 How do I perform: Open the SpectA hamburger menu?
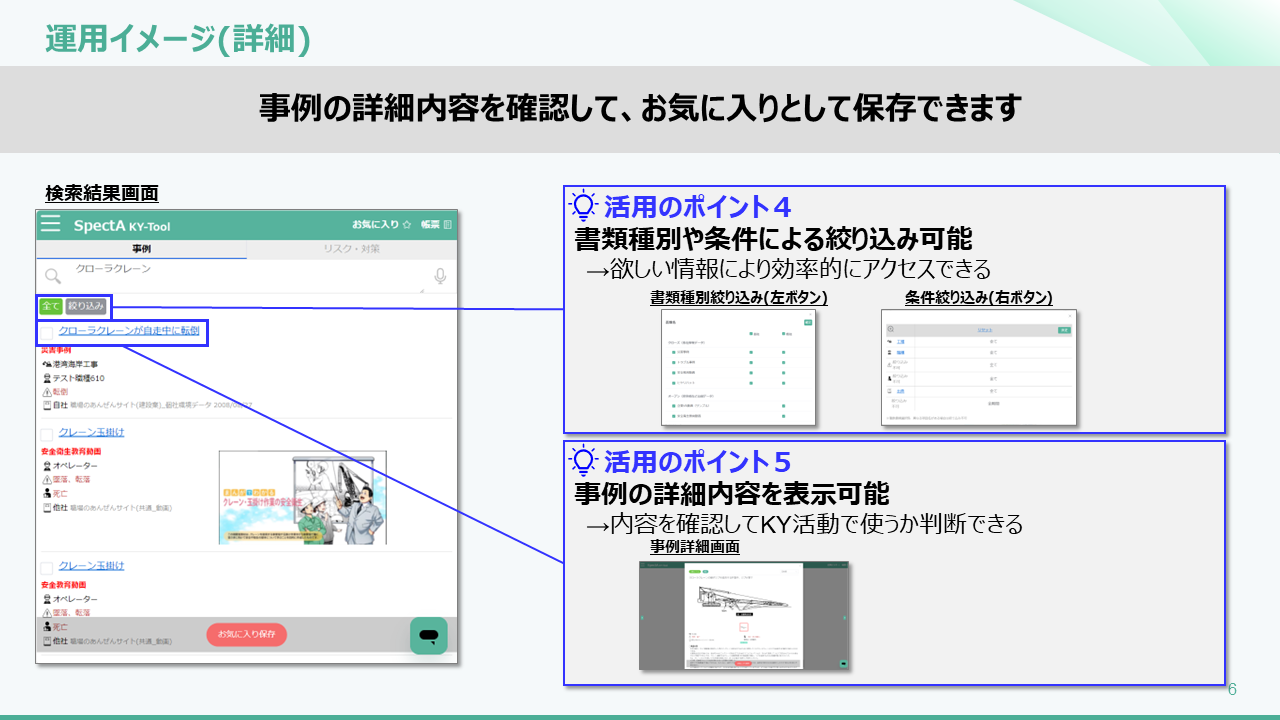point(51,225)
